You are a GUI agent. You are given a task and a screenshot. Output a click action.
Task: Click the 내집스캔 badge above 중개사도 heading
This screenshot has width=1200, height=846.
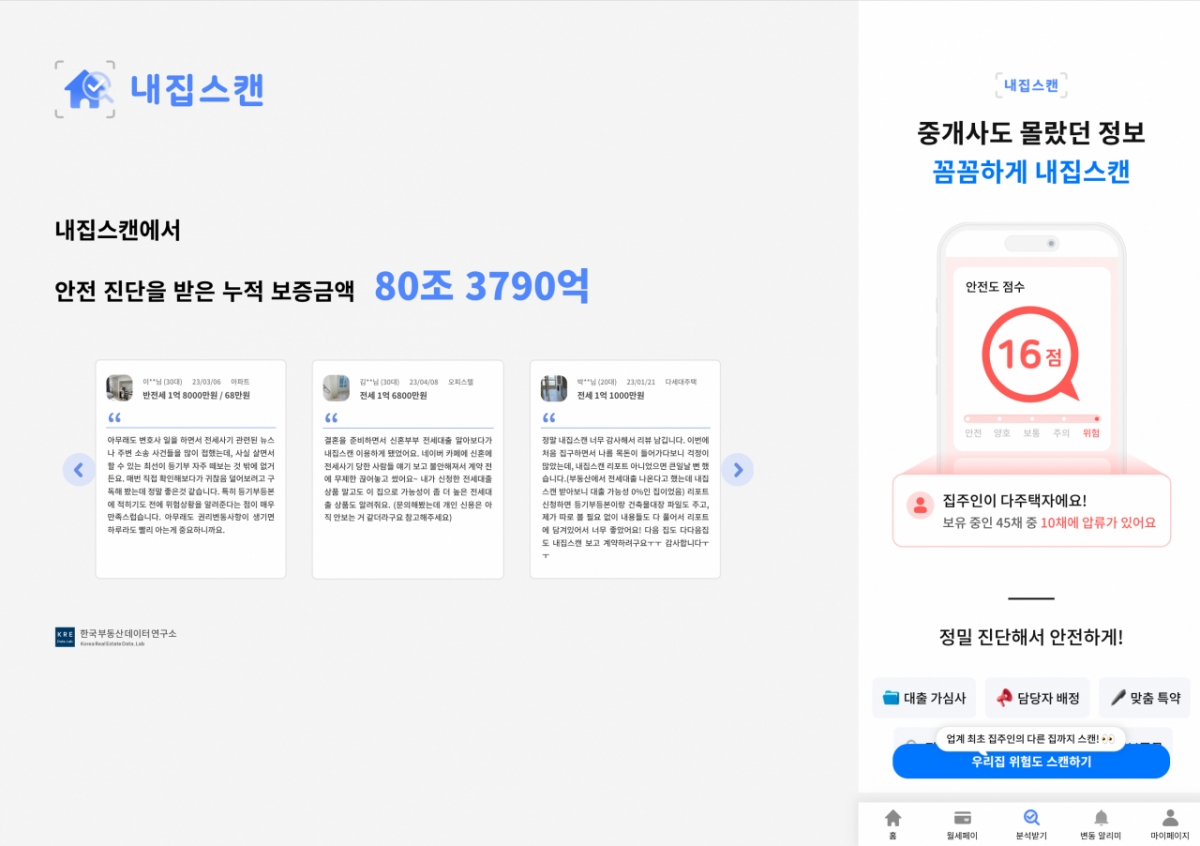tap(1032, 86)
